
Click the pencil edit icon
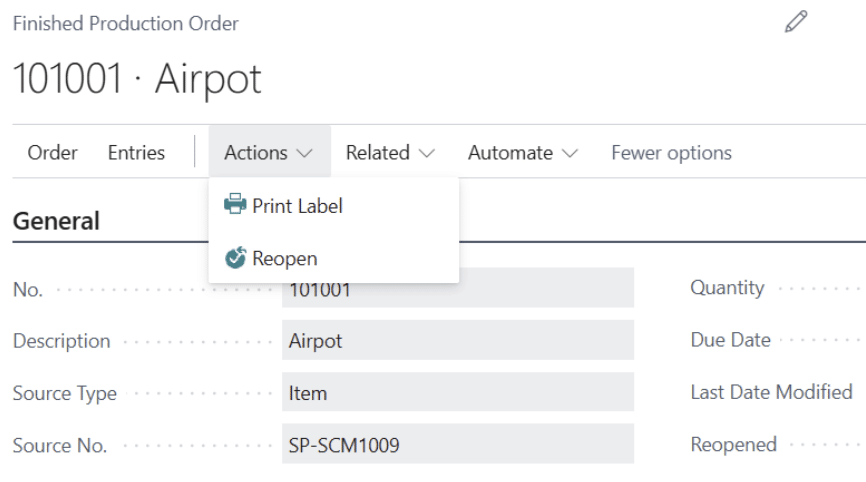(796, 22)
